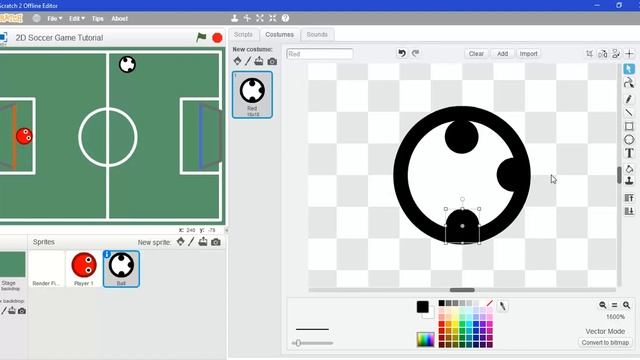
Task: Click the Import button
Action: (528, 53)
